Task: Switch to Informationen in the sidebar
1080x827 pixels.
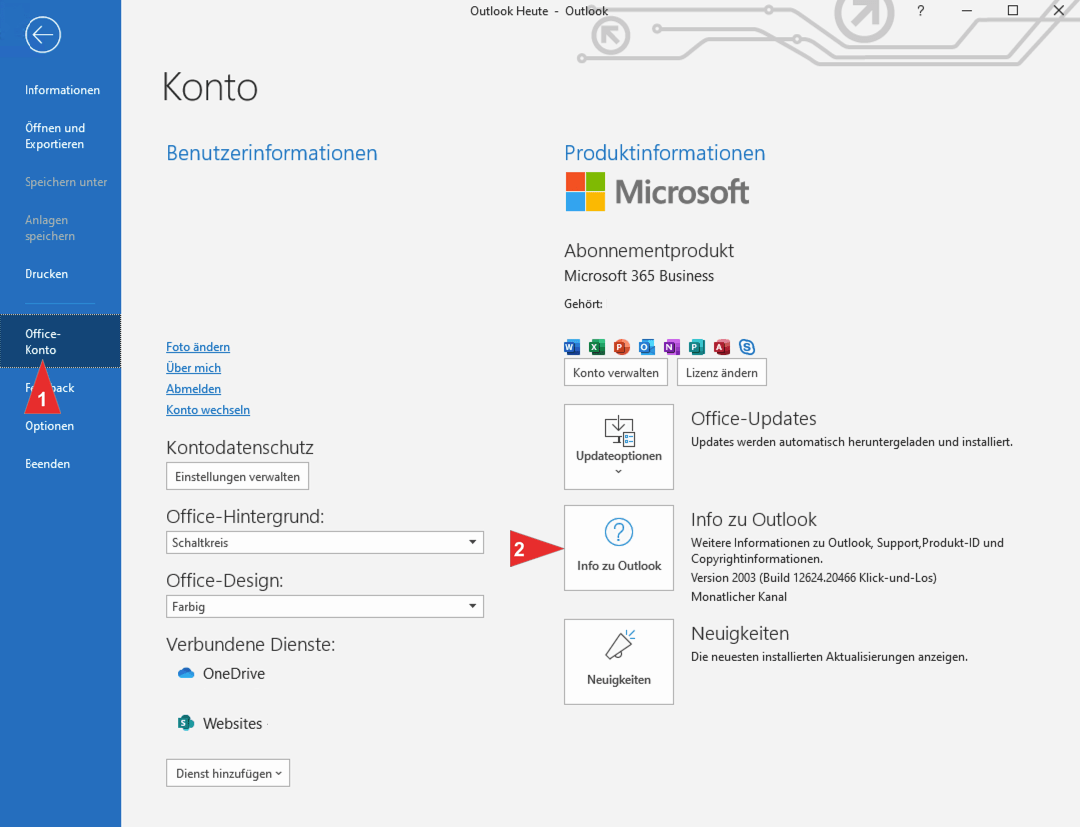Action: [x=62, y=89]
